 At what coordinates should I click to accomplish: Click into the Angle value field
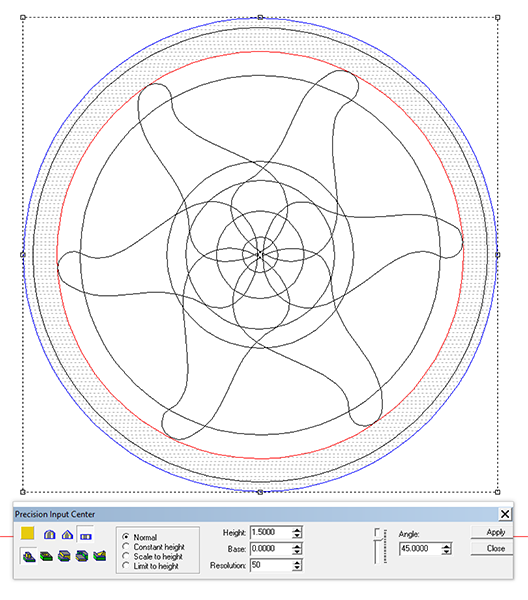(420, 549)
